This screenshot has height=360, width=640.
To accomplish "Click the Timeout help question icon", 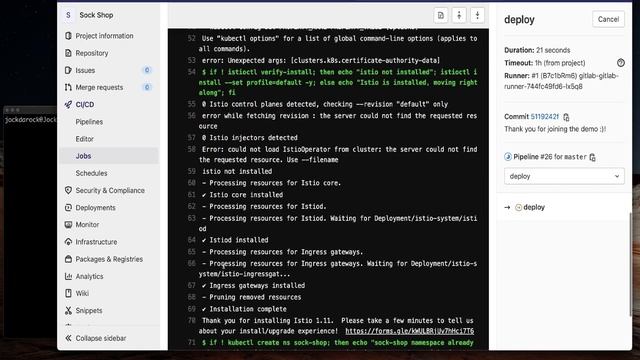I will 620,63.
